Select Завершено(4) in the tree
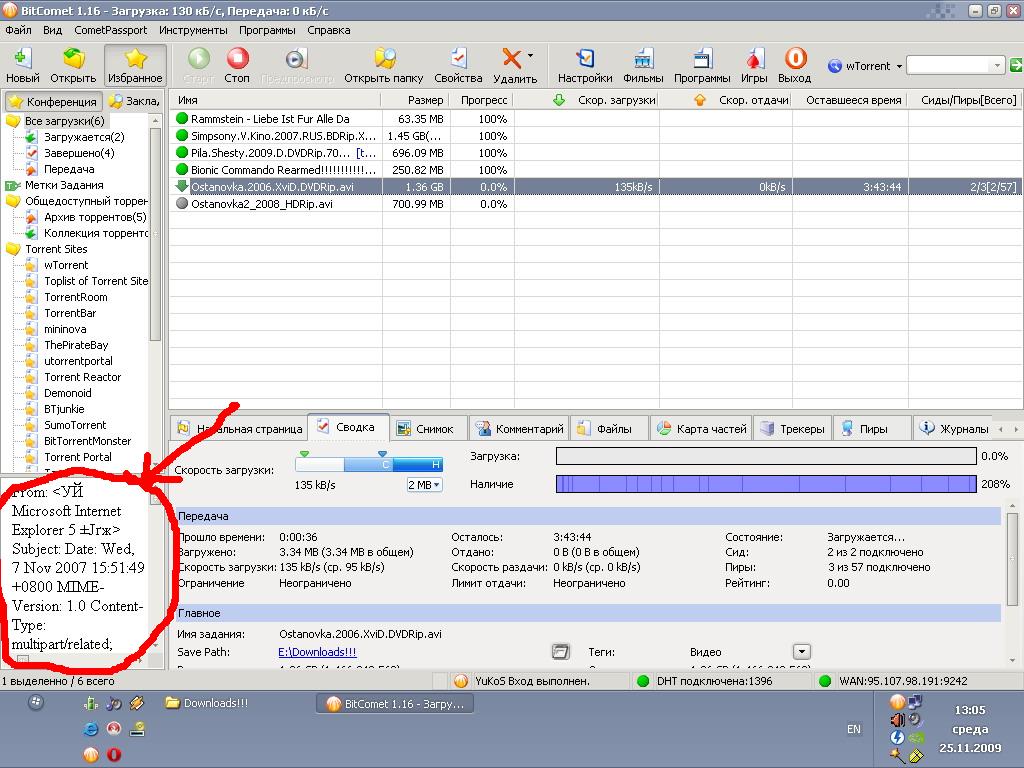This screenshot has width=1024, height=768. coord(79,153)
